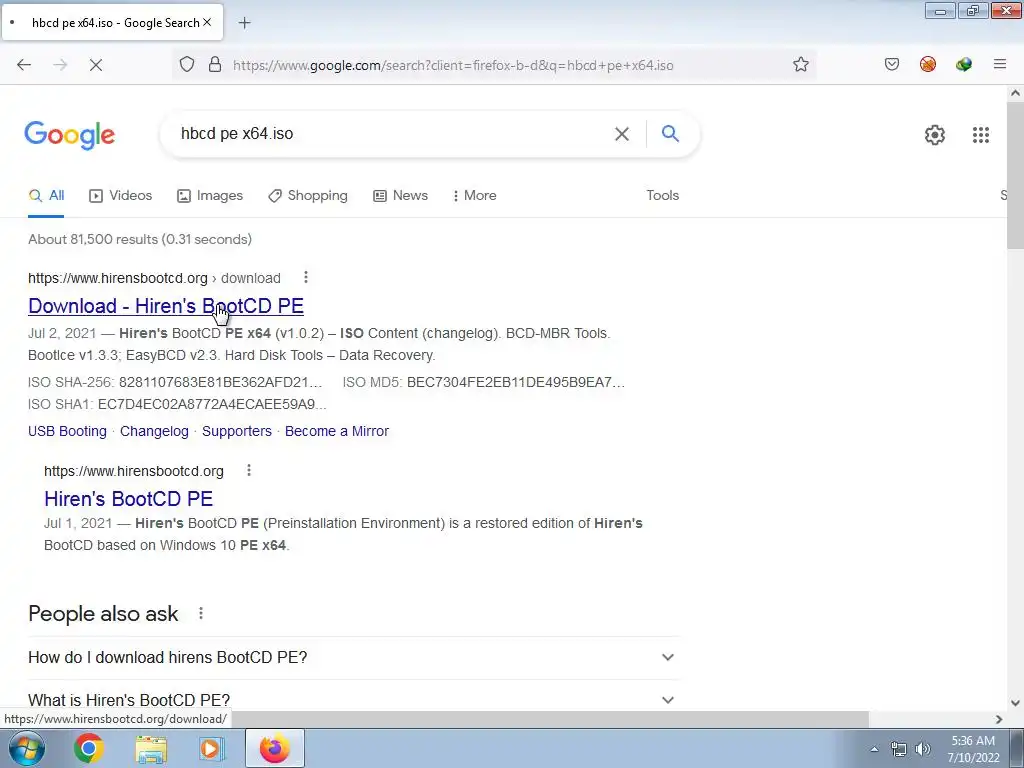This screenshot has width=1024, height=768.
Task: Bookmark this page with the star icon
Action: point(801,65)
